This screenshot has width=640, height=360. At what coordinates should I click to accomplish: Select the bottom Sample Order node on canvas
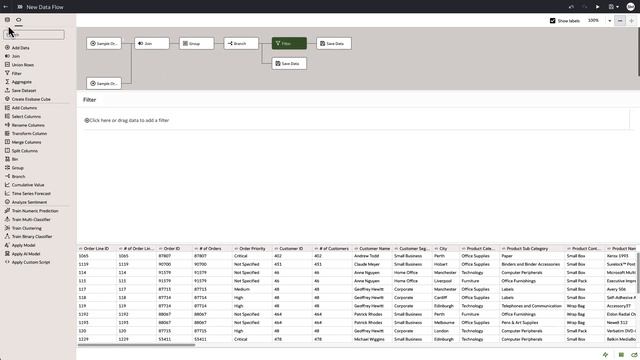click(104, 83)
